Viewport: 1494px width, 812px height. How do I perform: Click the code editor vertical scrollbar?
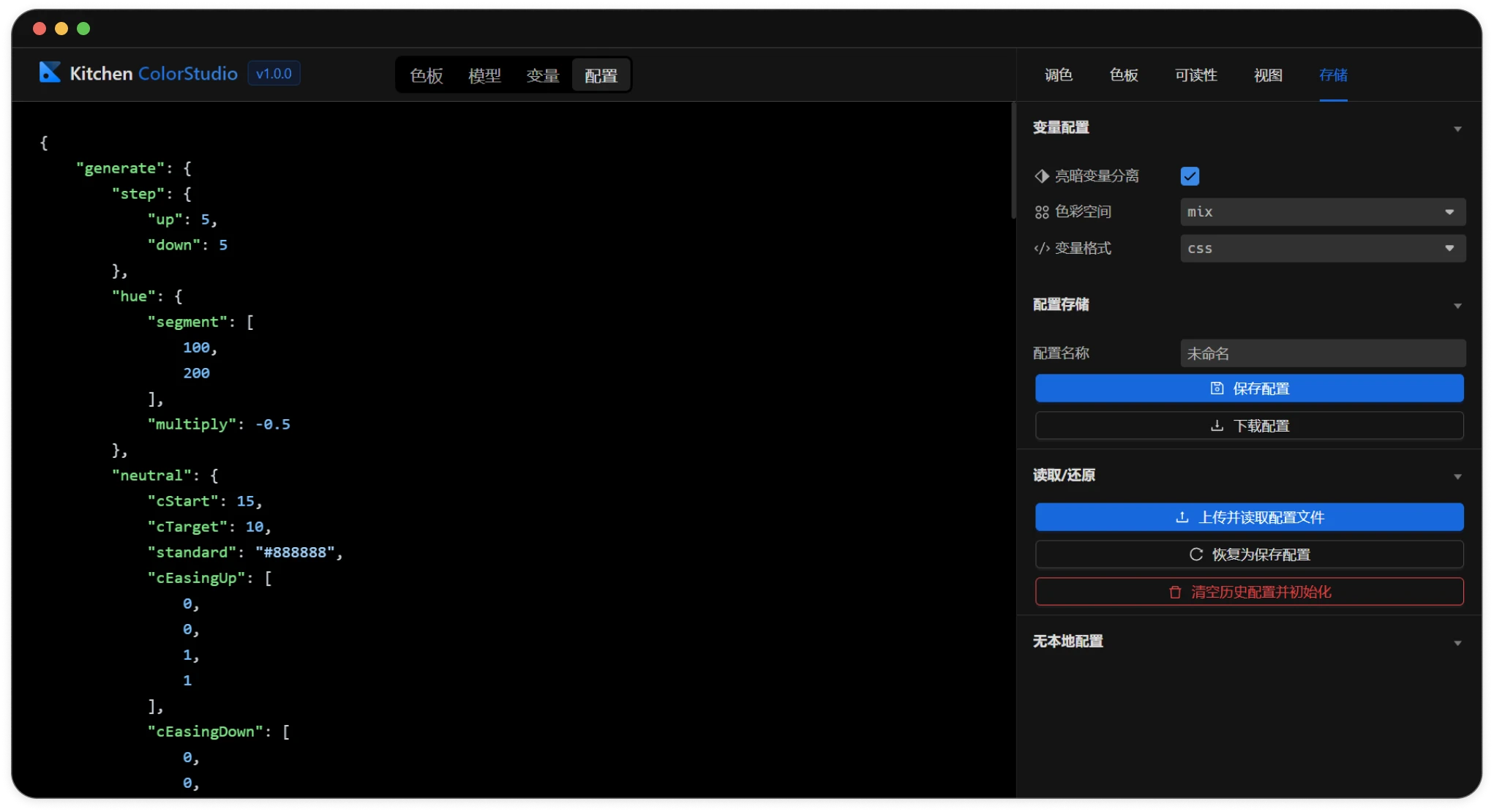[x=1013, y=161]
